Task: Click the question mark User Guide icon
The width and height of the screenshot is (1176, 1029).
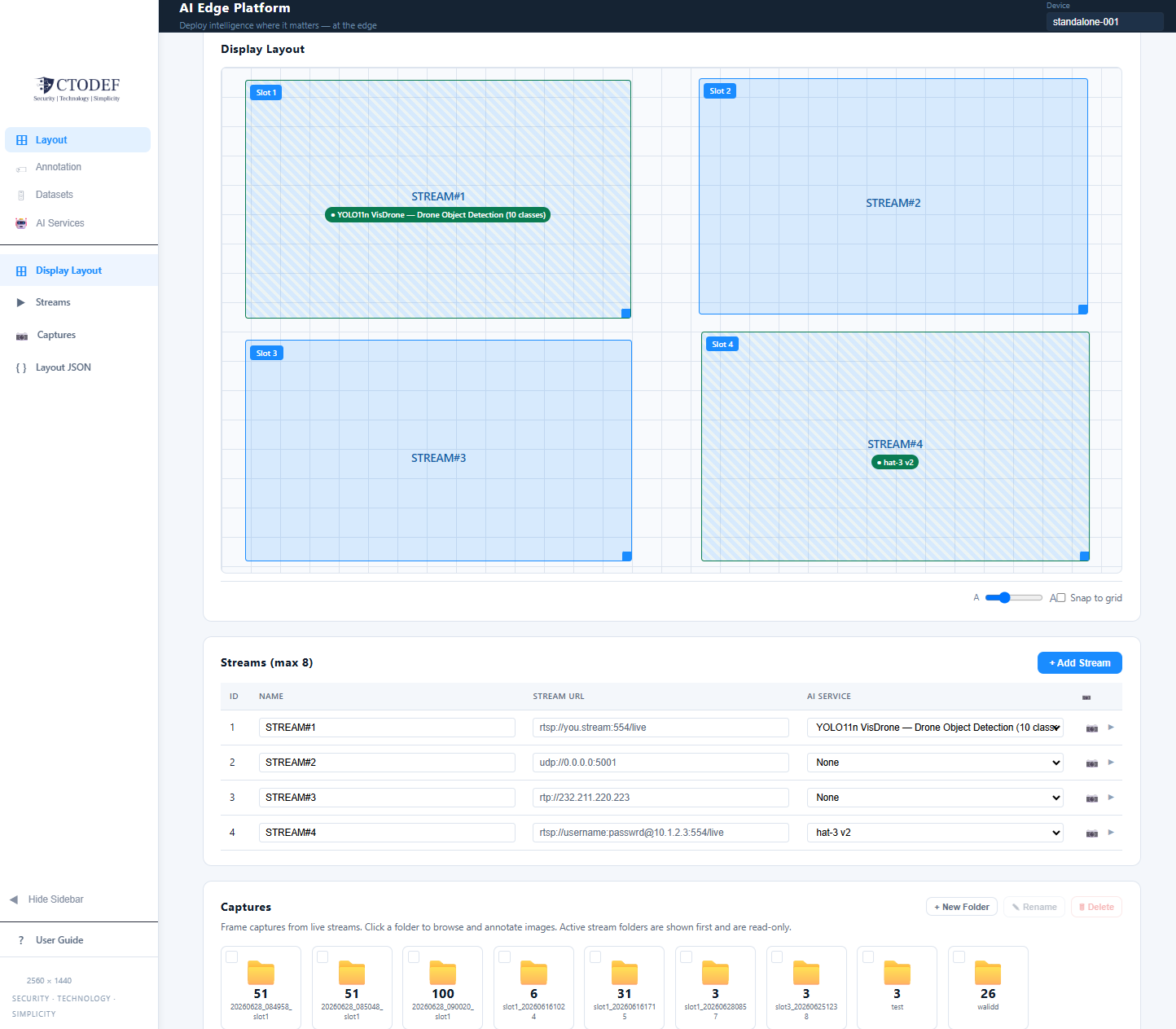Action: coord(21,940)
